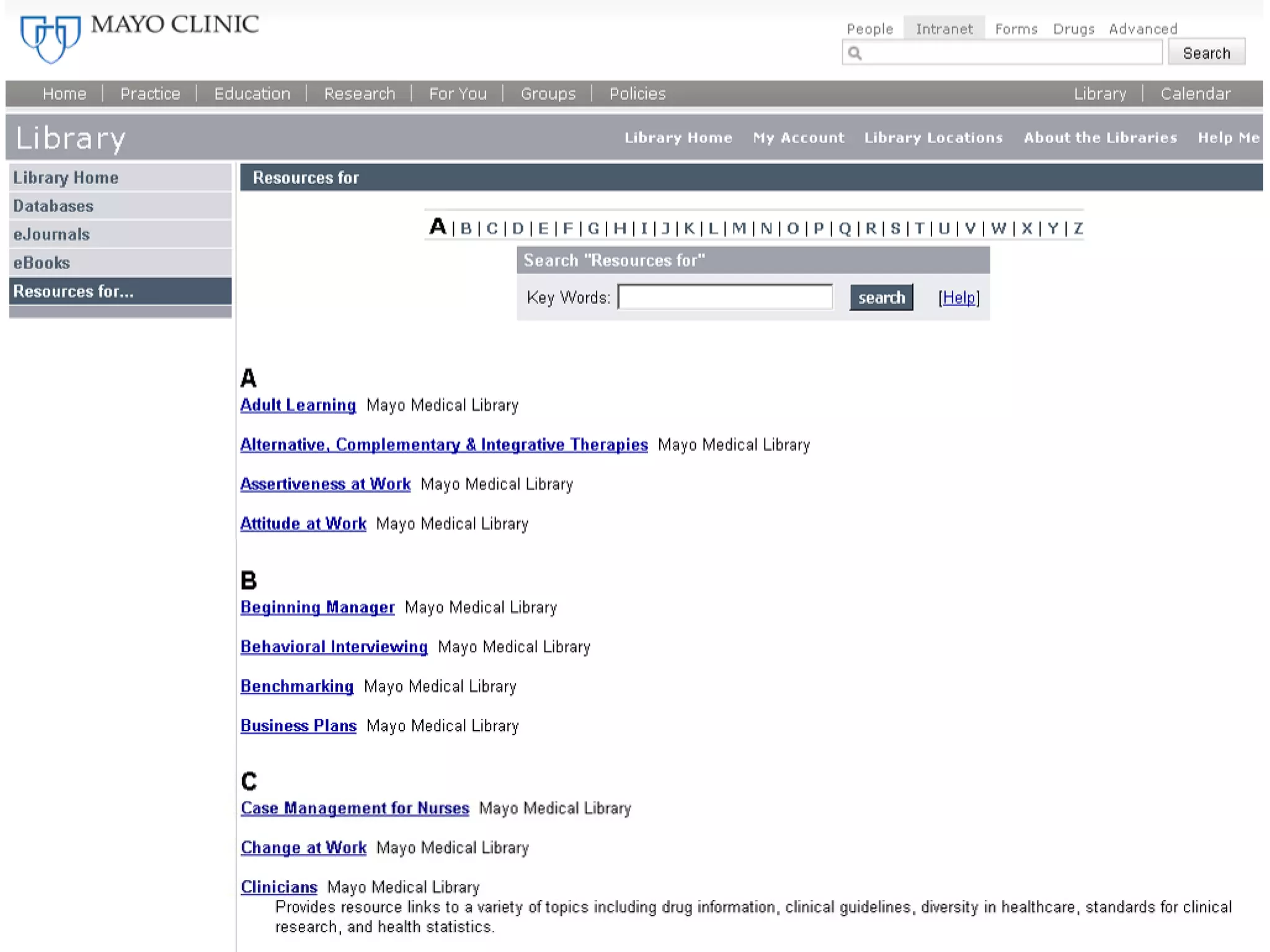Open Education in the main navigation bar
Viewport: 1270px width, 952px height.
tap(252, 94)
